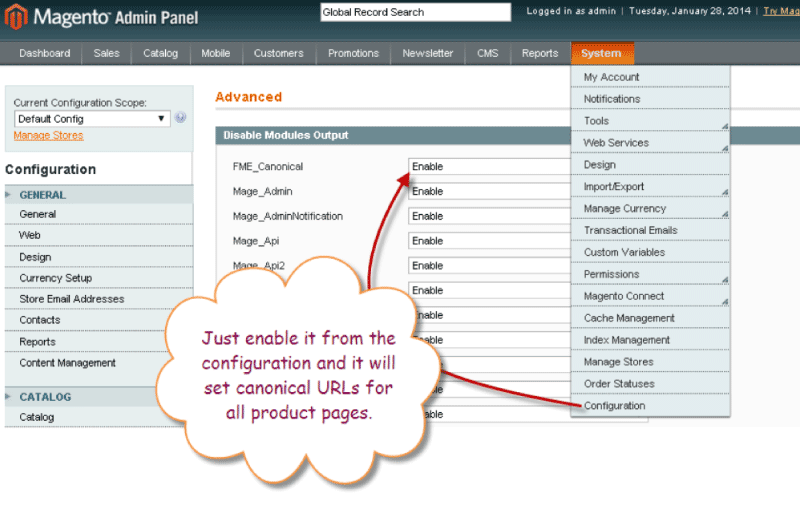This screenshot has height=530, width=800.
Task: Open the Promotions menu
Action: 353,53
